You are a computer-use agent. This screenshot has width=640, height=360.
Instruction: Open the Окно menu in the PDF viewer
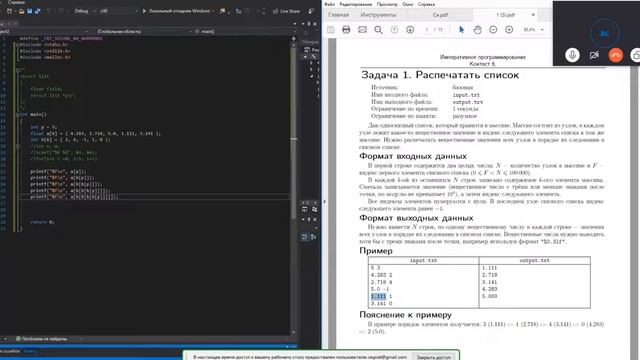[407, 4]
